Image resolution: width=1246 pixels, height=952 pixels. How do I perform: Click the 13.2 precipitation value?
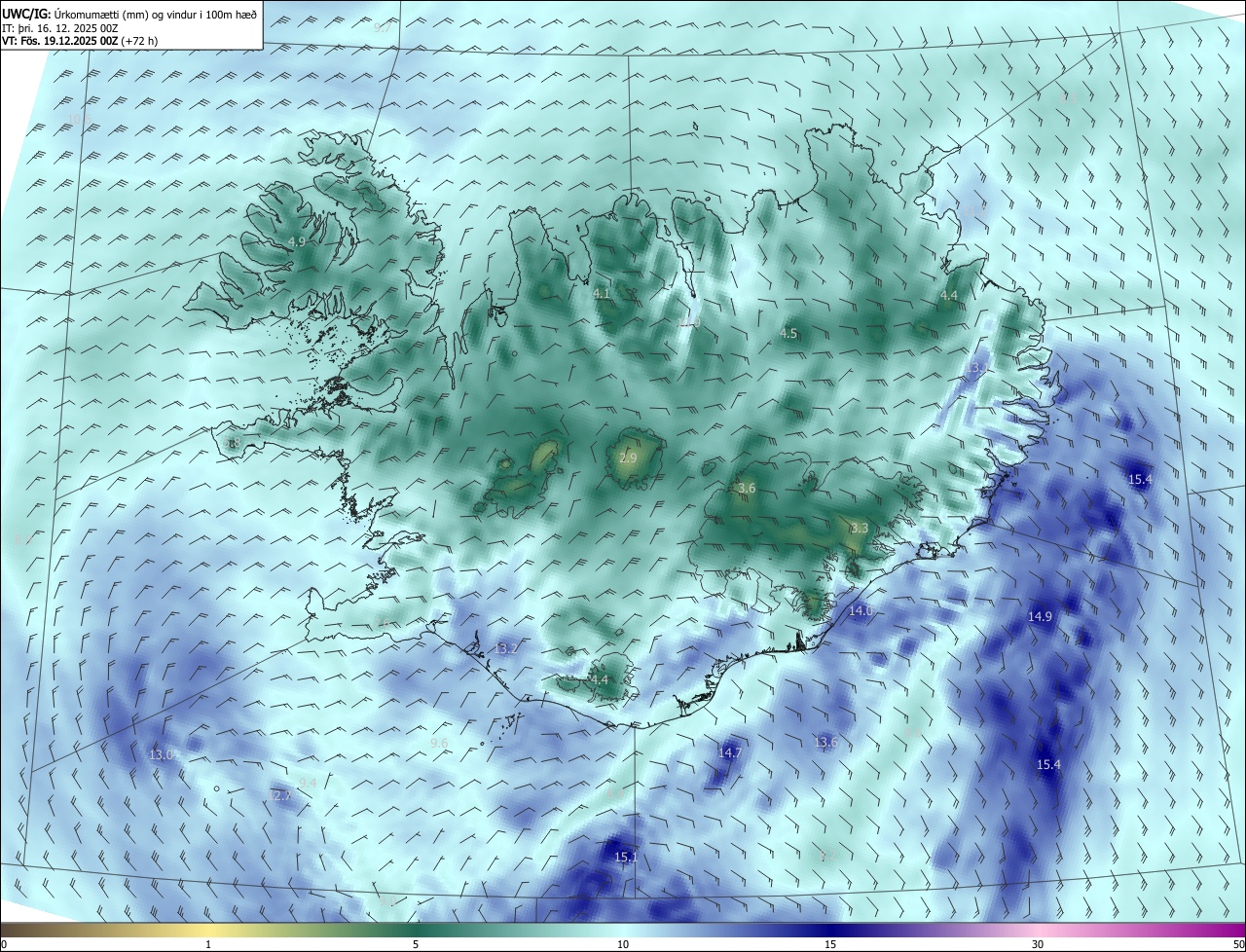pos(507,648)
